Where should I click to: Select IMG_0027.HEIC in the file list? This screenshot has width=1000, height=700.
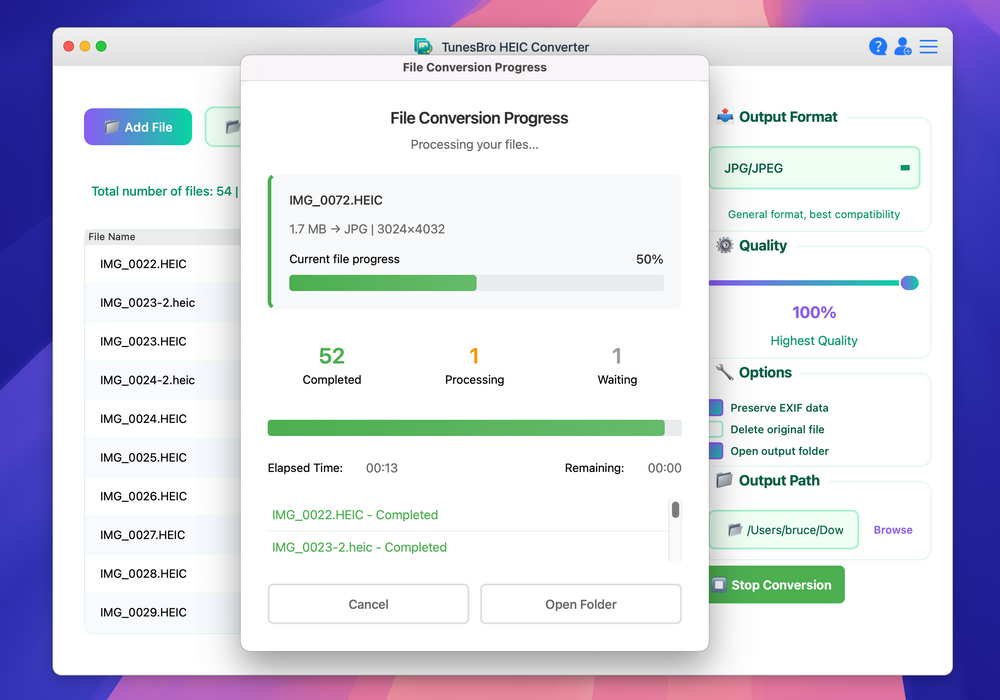[x=163, y=535]
